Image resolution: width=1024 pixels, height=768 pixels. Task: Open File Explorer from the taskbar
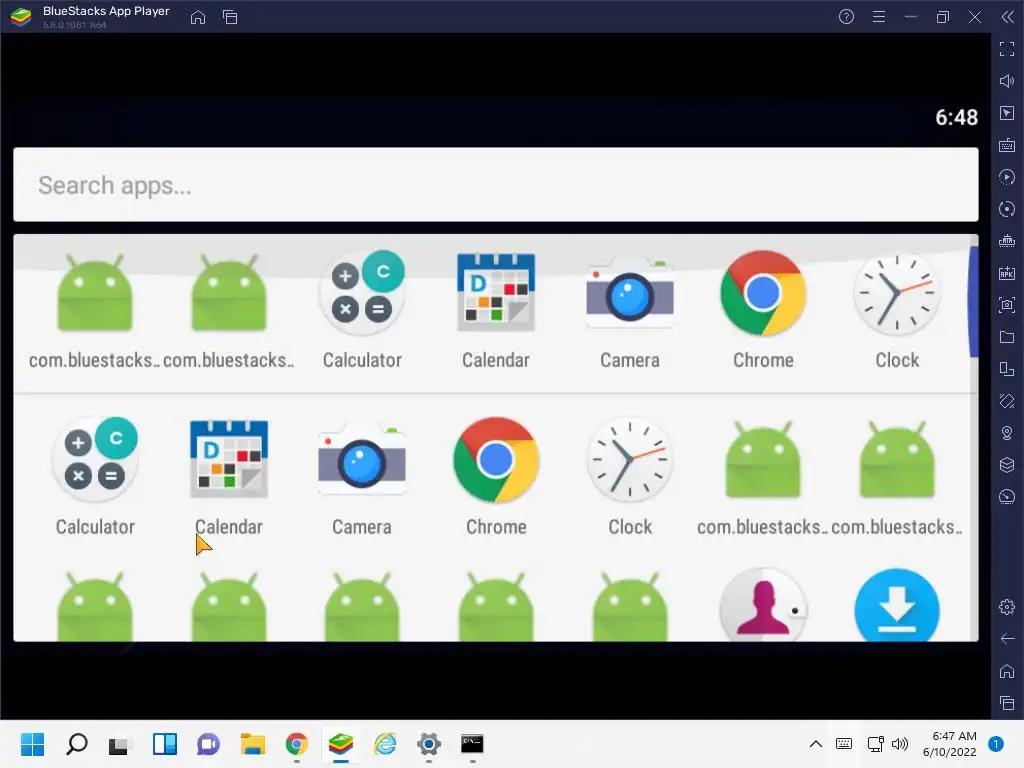pos(253,744)
